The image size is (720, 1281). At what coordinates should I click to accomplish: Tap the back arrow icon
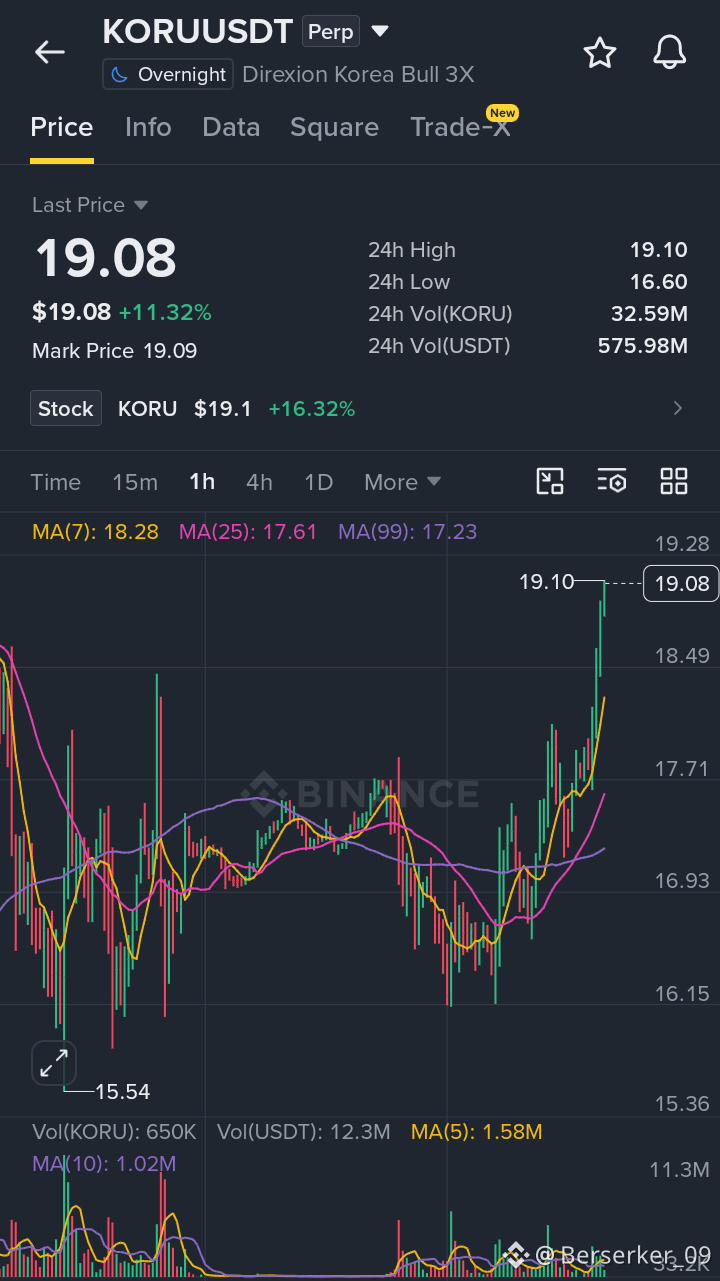point(49,53)
